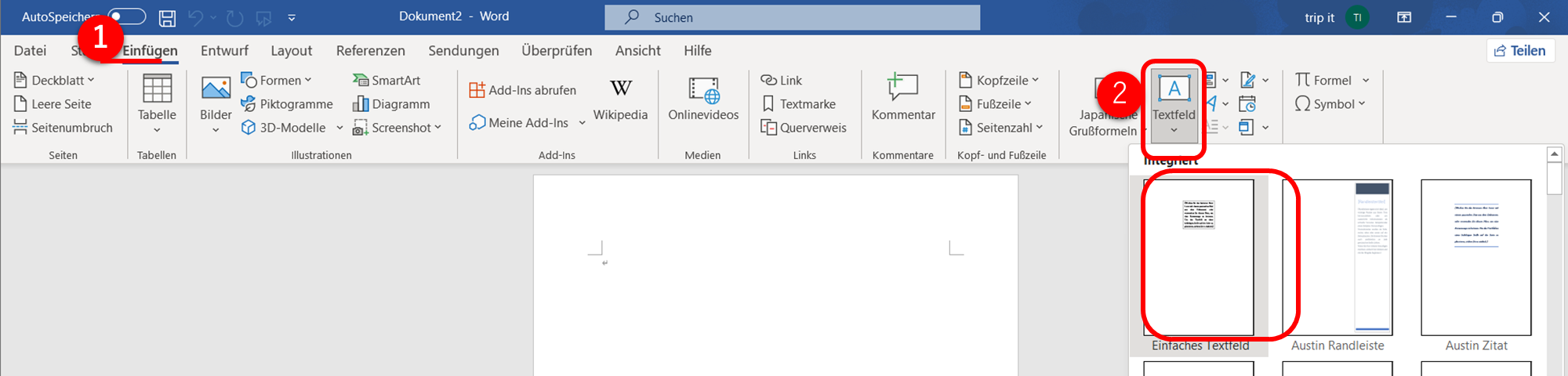Screen dimensions: 1568x376
Task: Click the date and time icon
Action: click(1247, 104)
